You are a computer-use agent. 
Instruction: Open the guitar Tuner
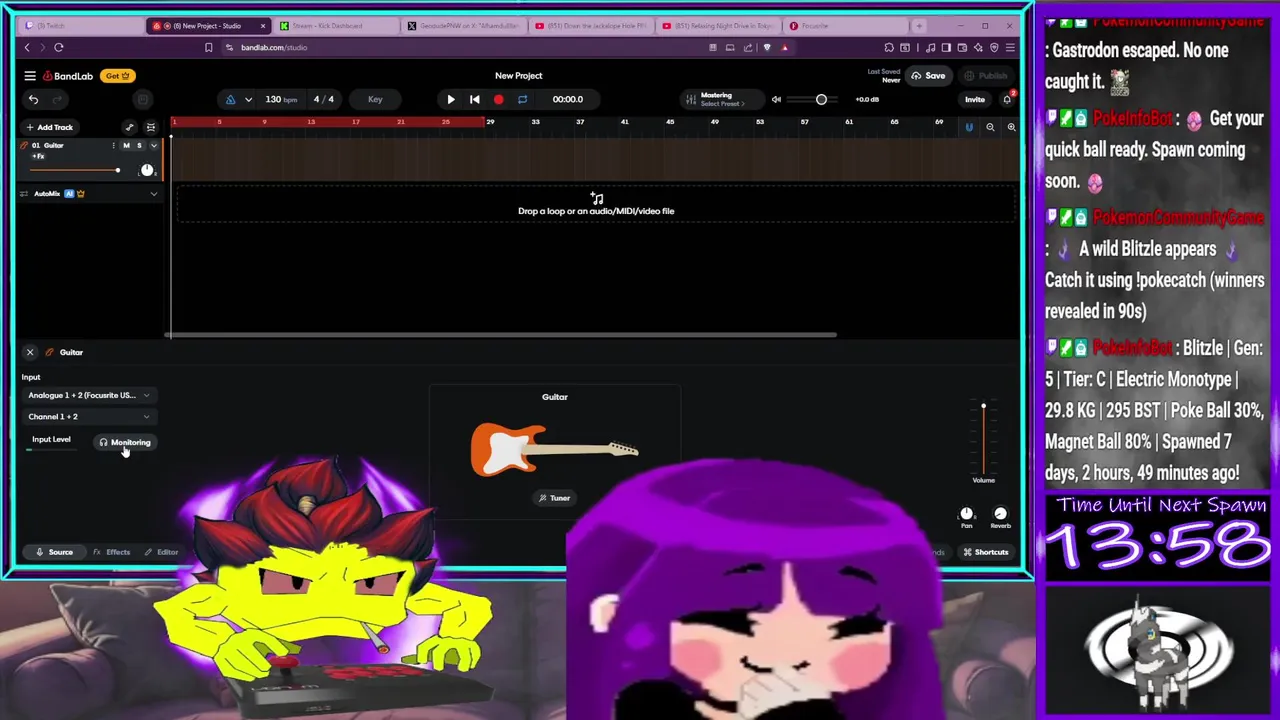554,498
